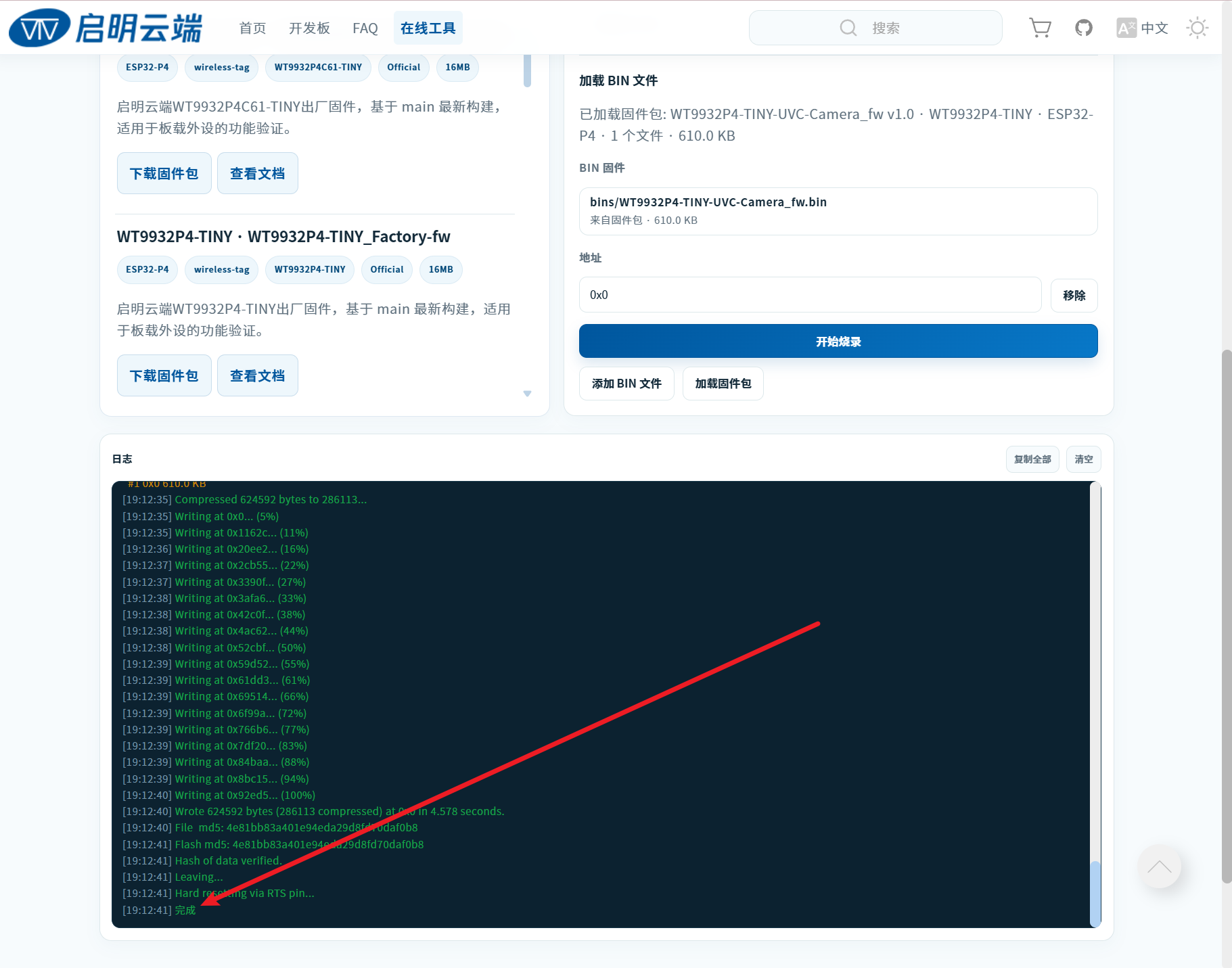Click the WT9932P4-TINY tag chip
Viewport: 1232px width, 968px height.
(x=310, y=269)
